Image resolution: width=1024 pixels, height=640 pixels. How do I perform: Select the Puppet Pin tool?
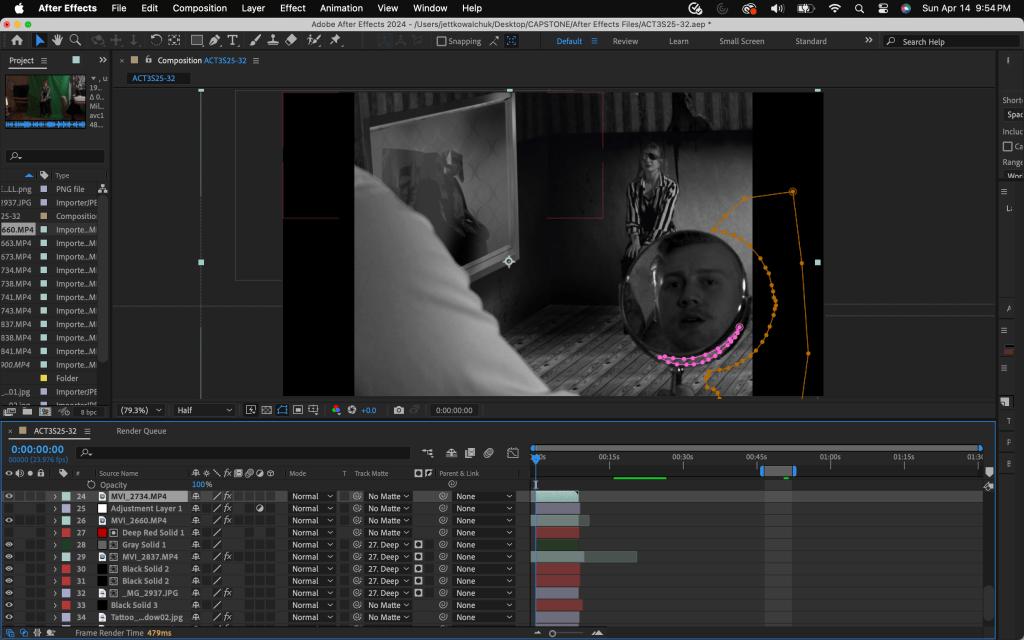335,41
